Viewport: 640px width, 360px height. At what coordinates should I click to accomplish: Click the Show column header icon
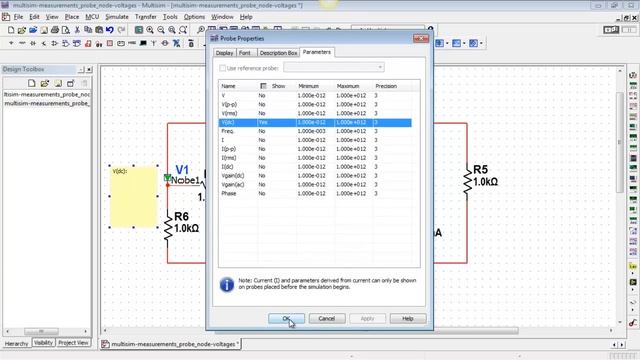[263, 86]
